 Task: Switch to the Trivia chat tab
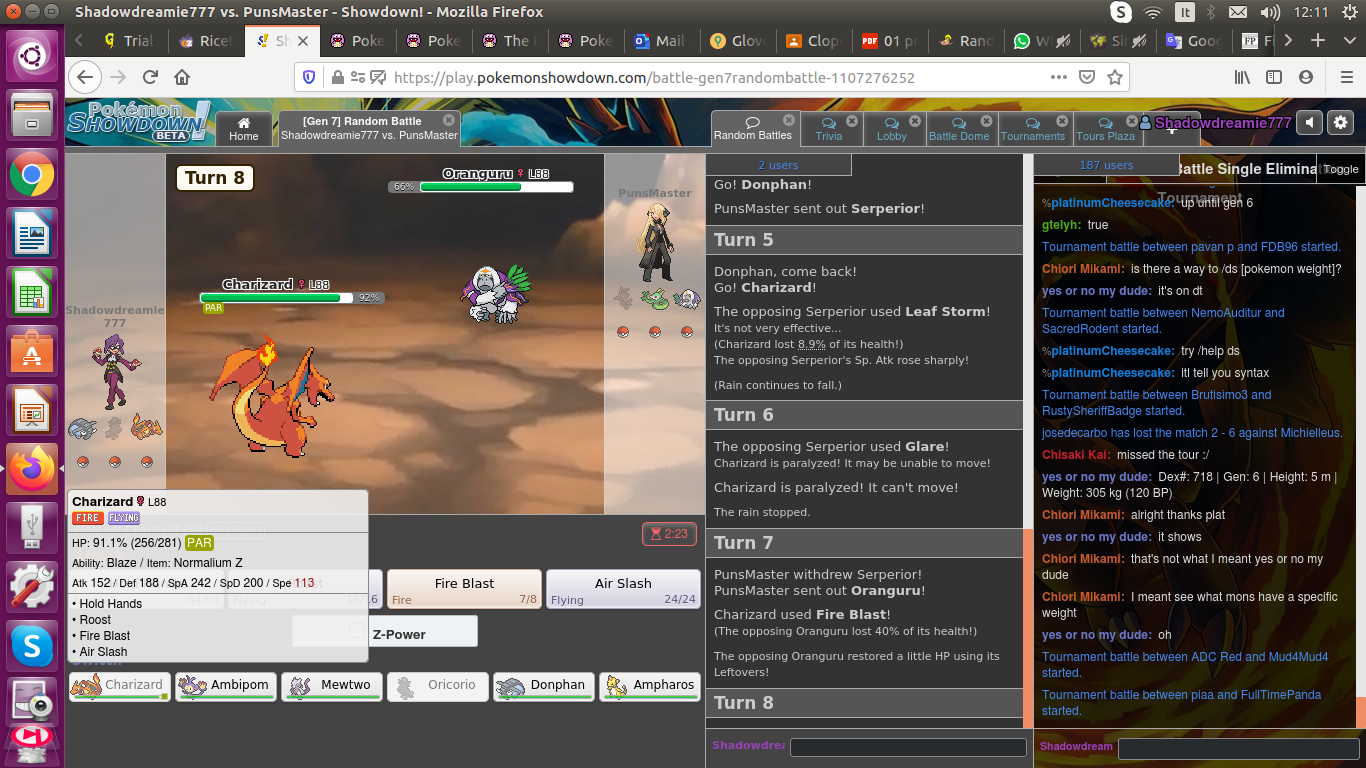tap(828, 129)
